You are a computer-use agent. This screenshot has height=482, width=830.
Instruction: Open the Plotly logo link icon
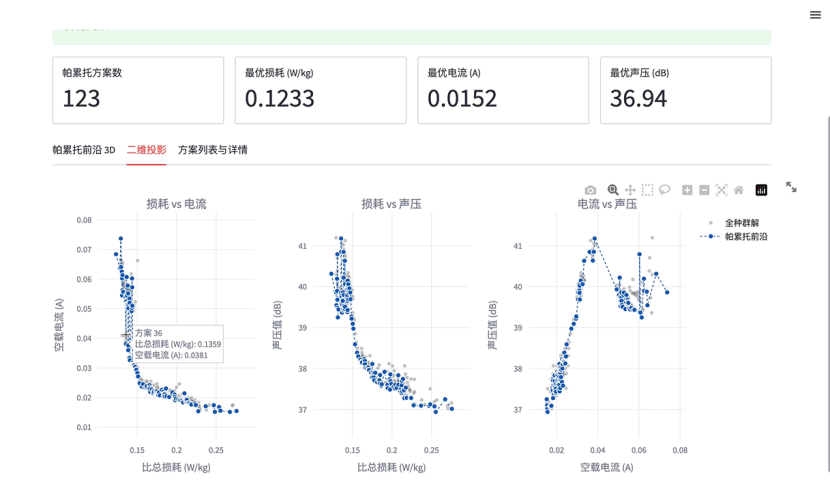click(761, 190)
